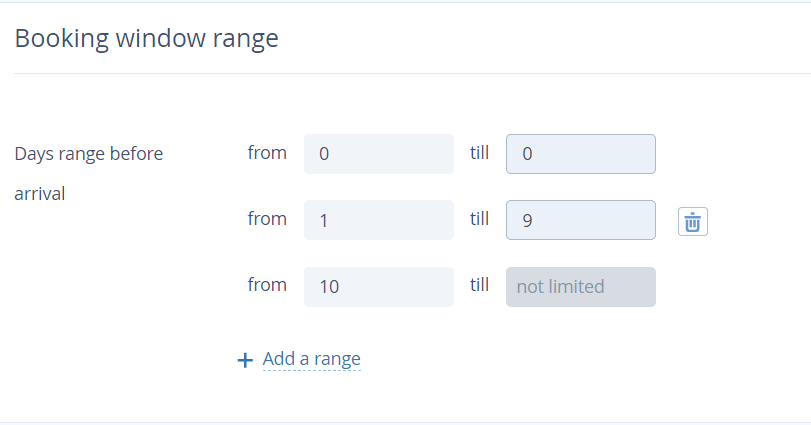811x425 pixels.
Task: Click the from field containing 1
Action: pos(378,220)
